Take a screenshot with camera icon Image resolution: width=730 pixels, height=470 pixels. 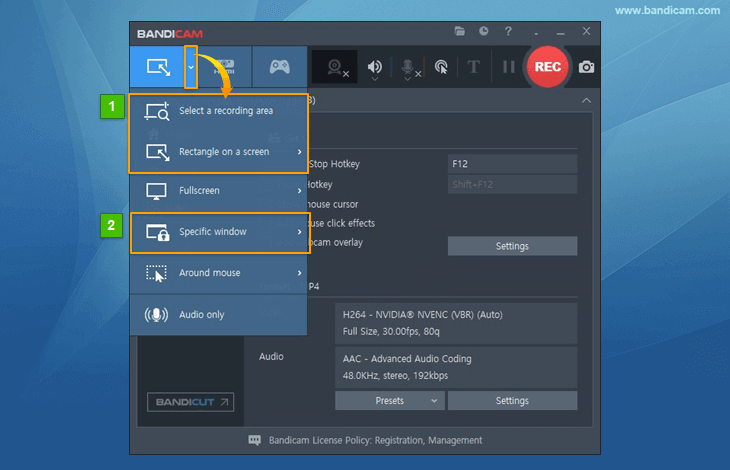point(586,67)
